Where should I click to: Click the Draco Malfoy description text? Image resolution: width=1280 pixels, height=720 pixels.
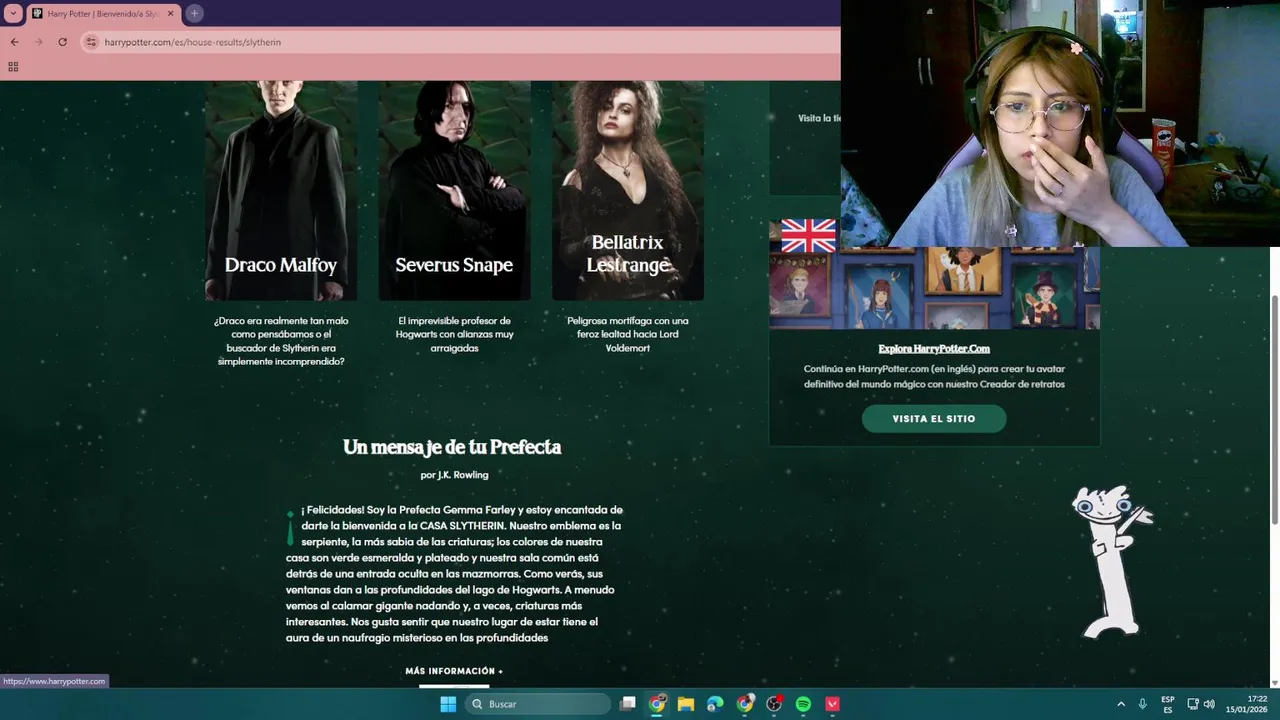point(281,341)
